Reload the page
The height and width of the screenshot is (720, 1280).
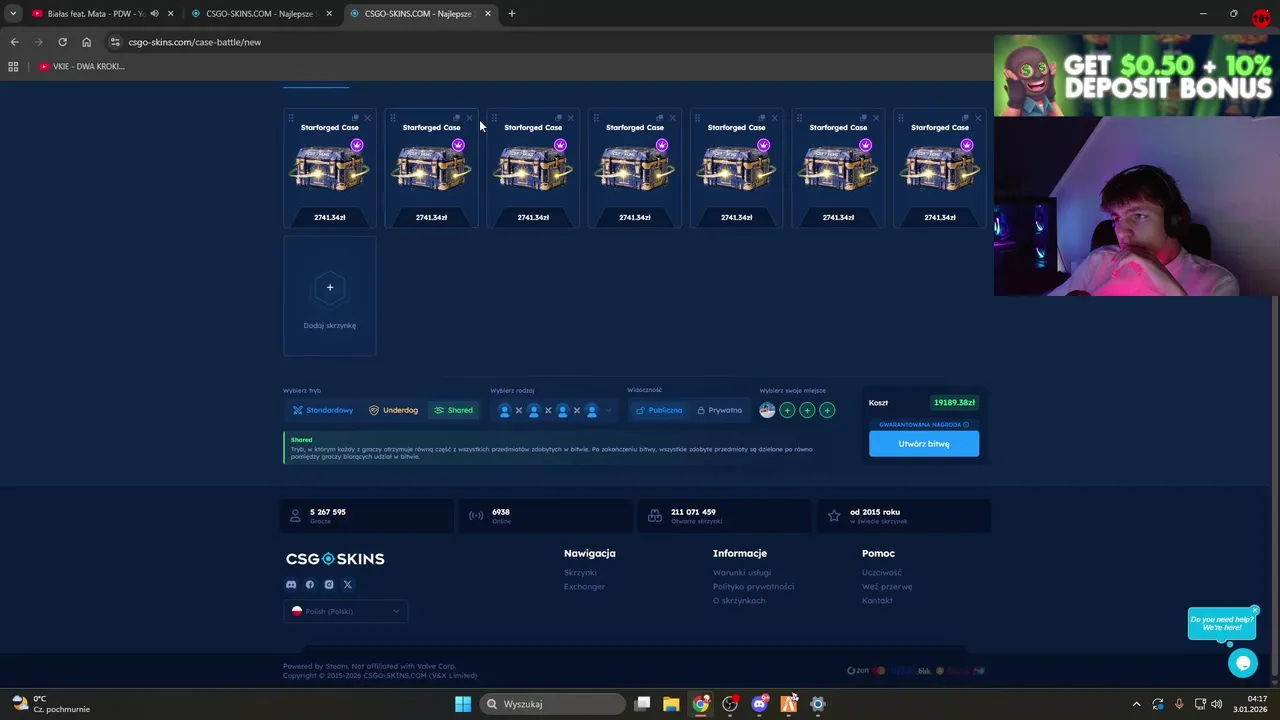coord(62,42)
